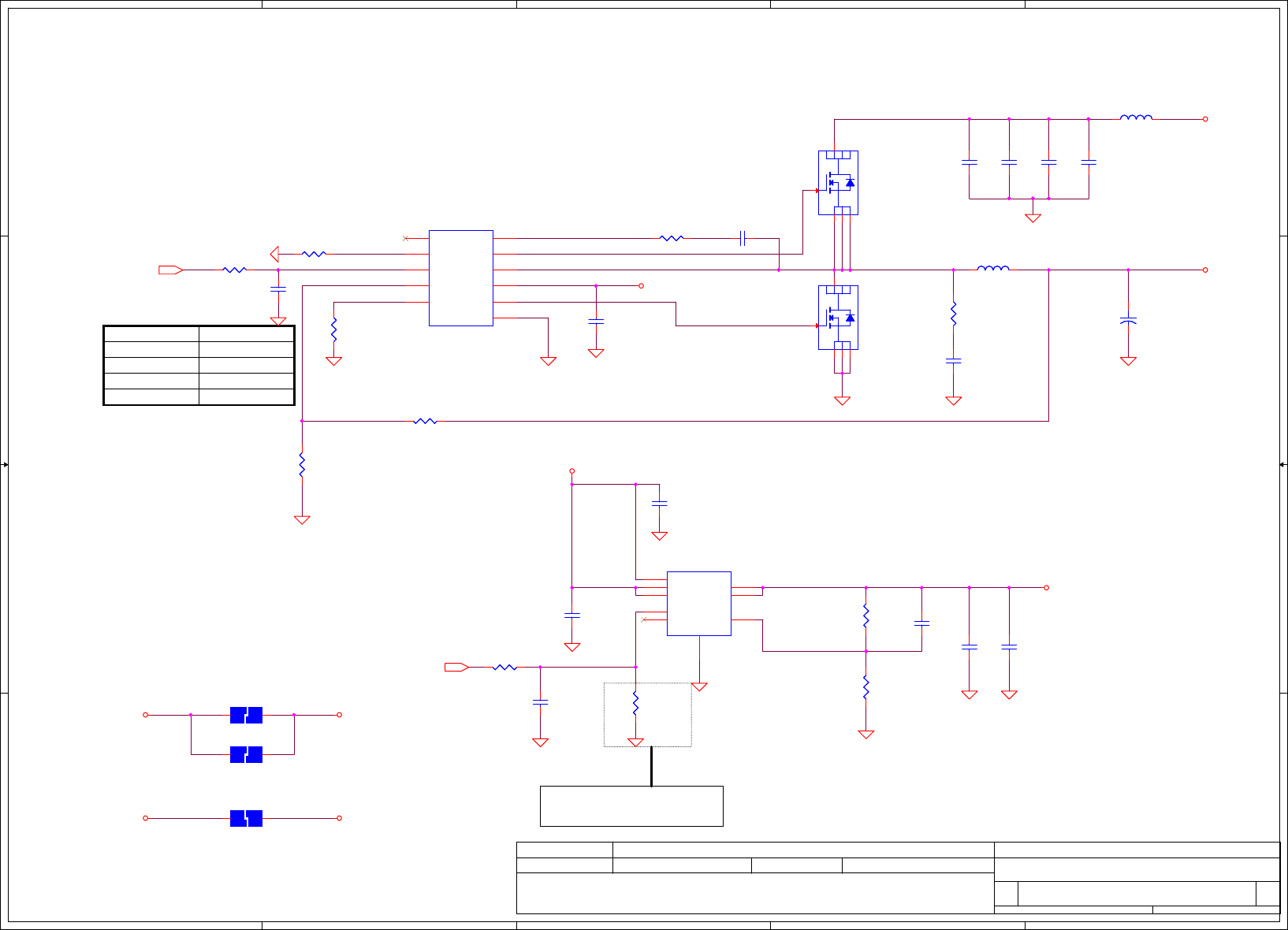Image resolution: width=1288 pixels, height=930 pixels.
Task: Click the empty note box under the dotted region
Action: (631, 805)
